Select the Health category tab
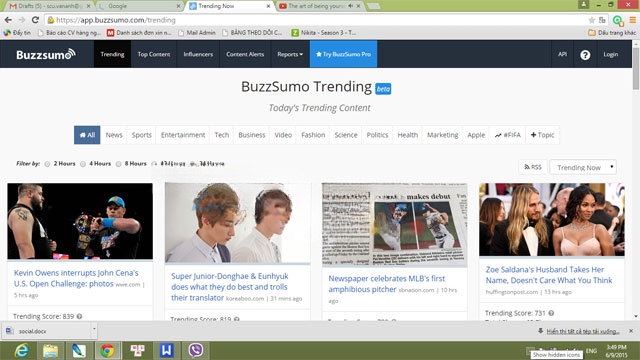Screen dimensions: 640x360 pos(408,135)
